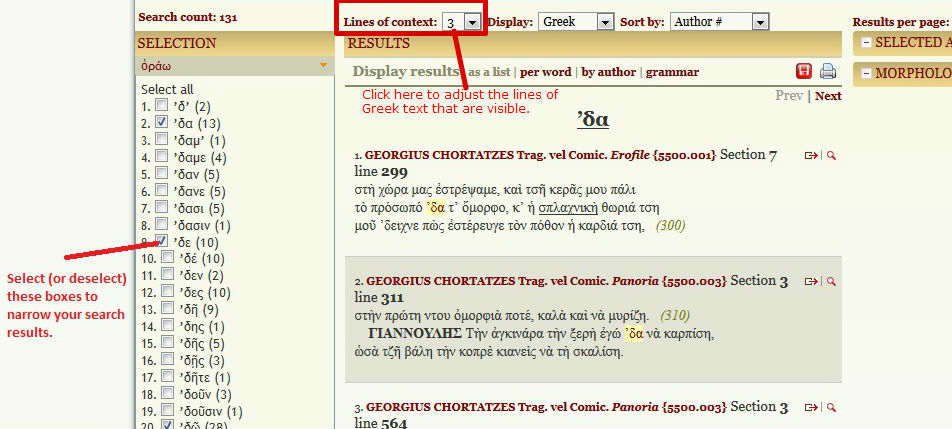952x429 pixels.
Task: Click arrow icon beside Erofile Section 7 result
Action: [811, 156]
